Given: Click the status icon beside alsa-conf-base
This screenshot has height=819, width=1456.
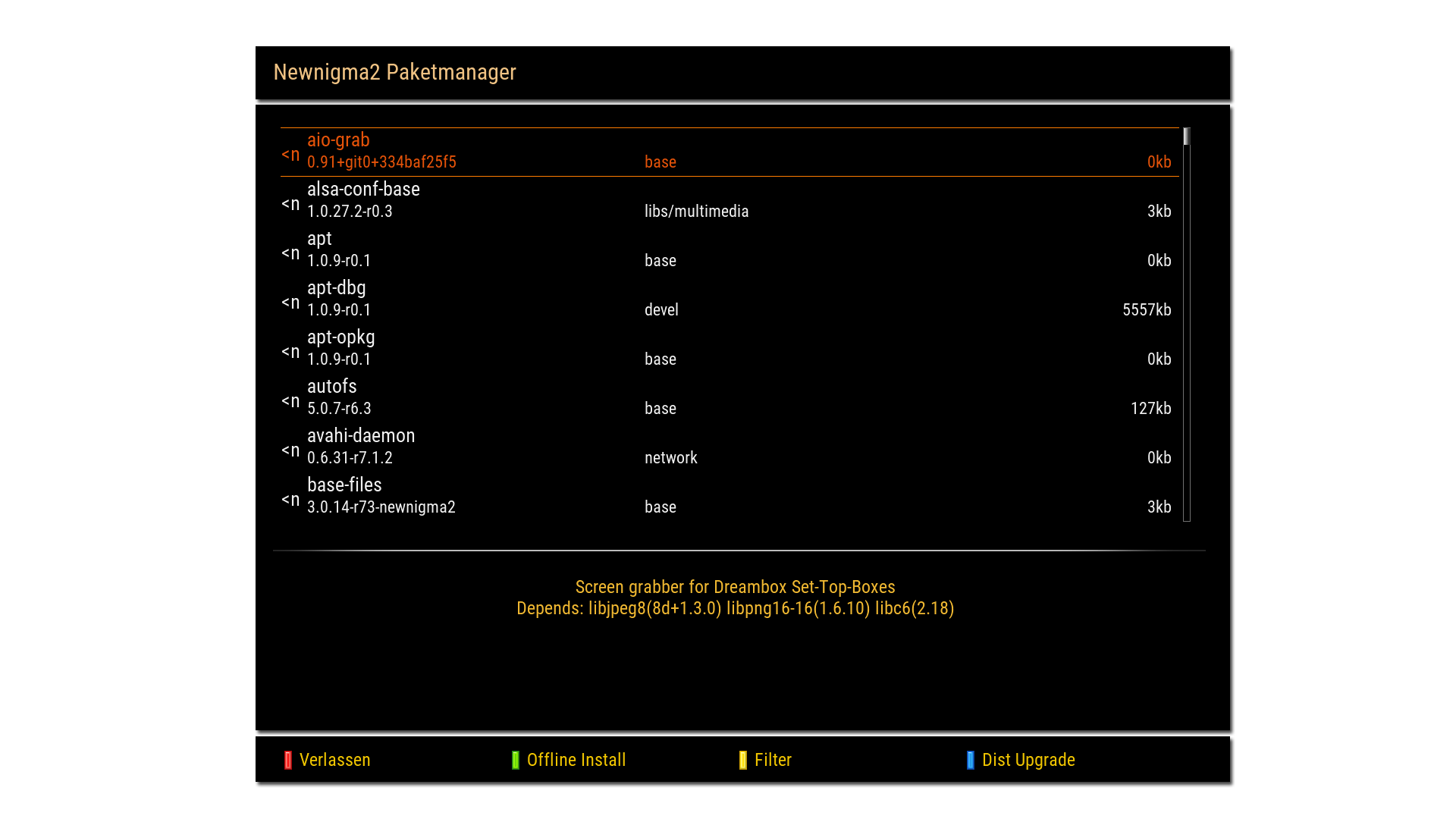Looking at the screenshot, I should [x=290, y=204].
